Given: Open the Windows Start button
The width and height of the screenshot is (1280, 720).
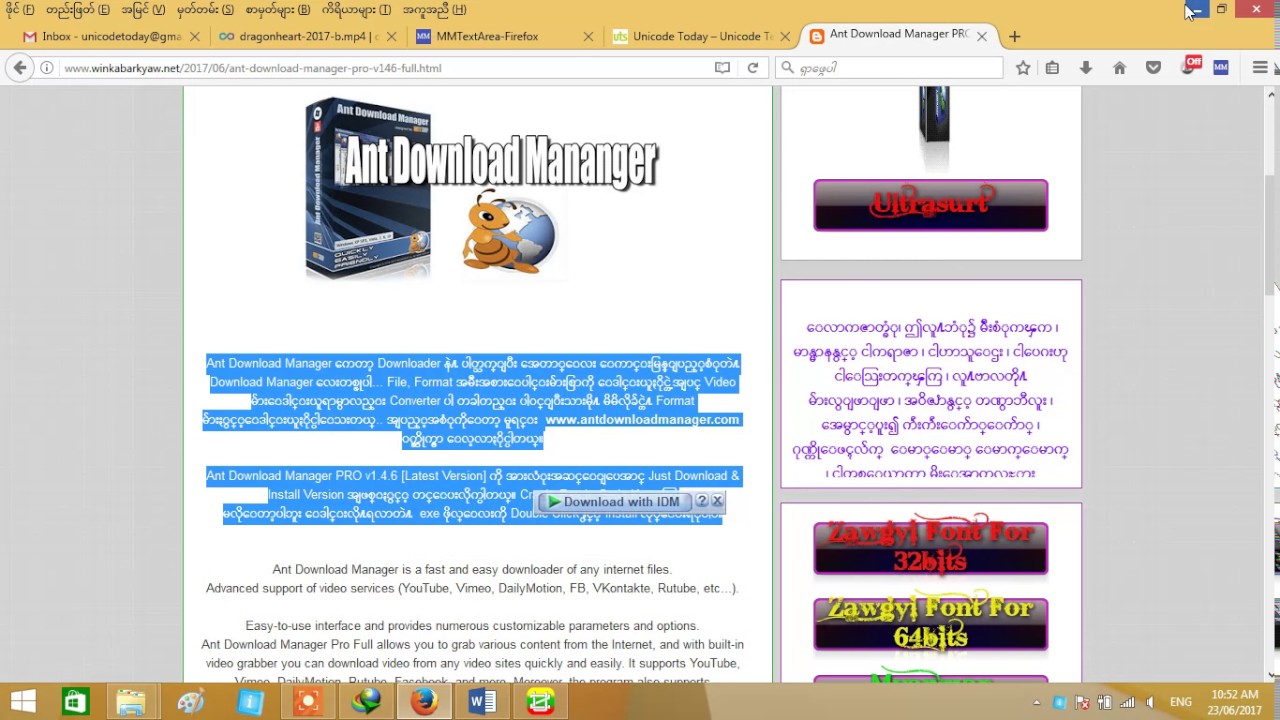Looking at the screenshot, I should 22,702.
